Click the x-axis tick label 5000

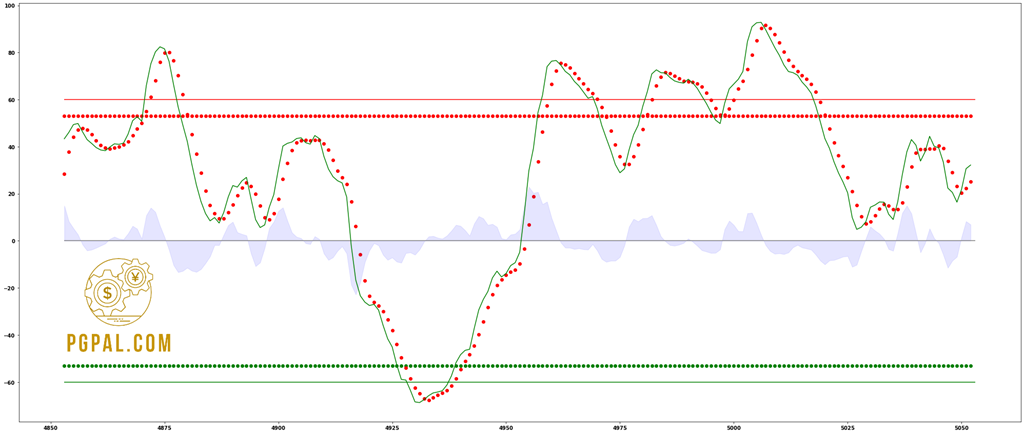(734, 428)
